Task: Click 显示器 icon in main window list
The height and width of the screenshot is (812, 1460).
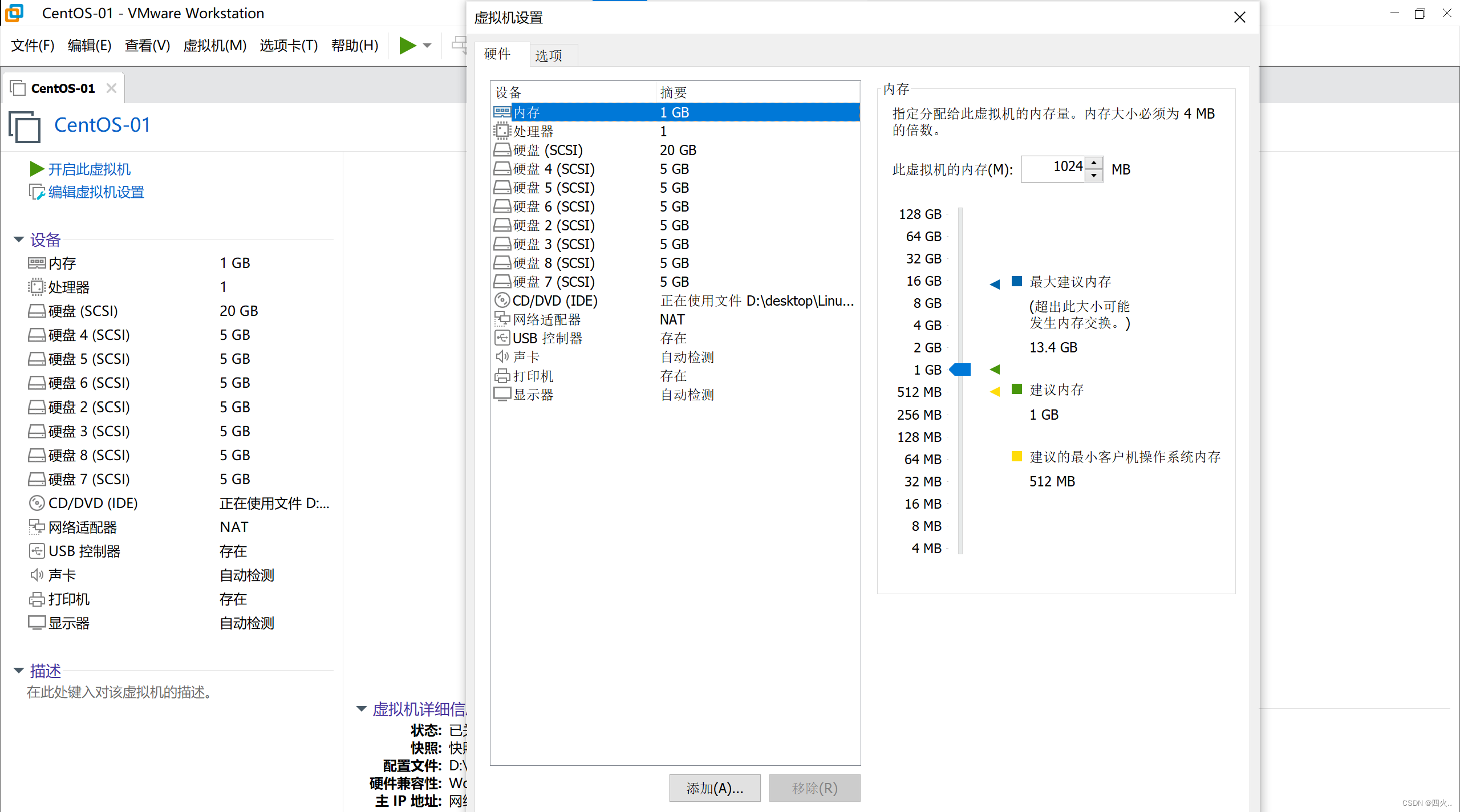Action: (x=36, y=623)
